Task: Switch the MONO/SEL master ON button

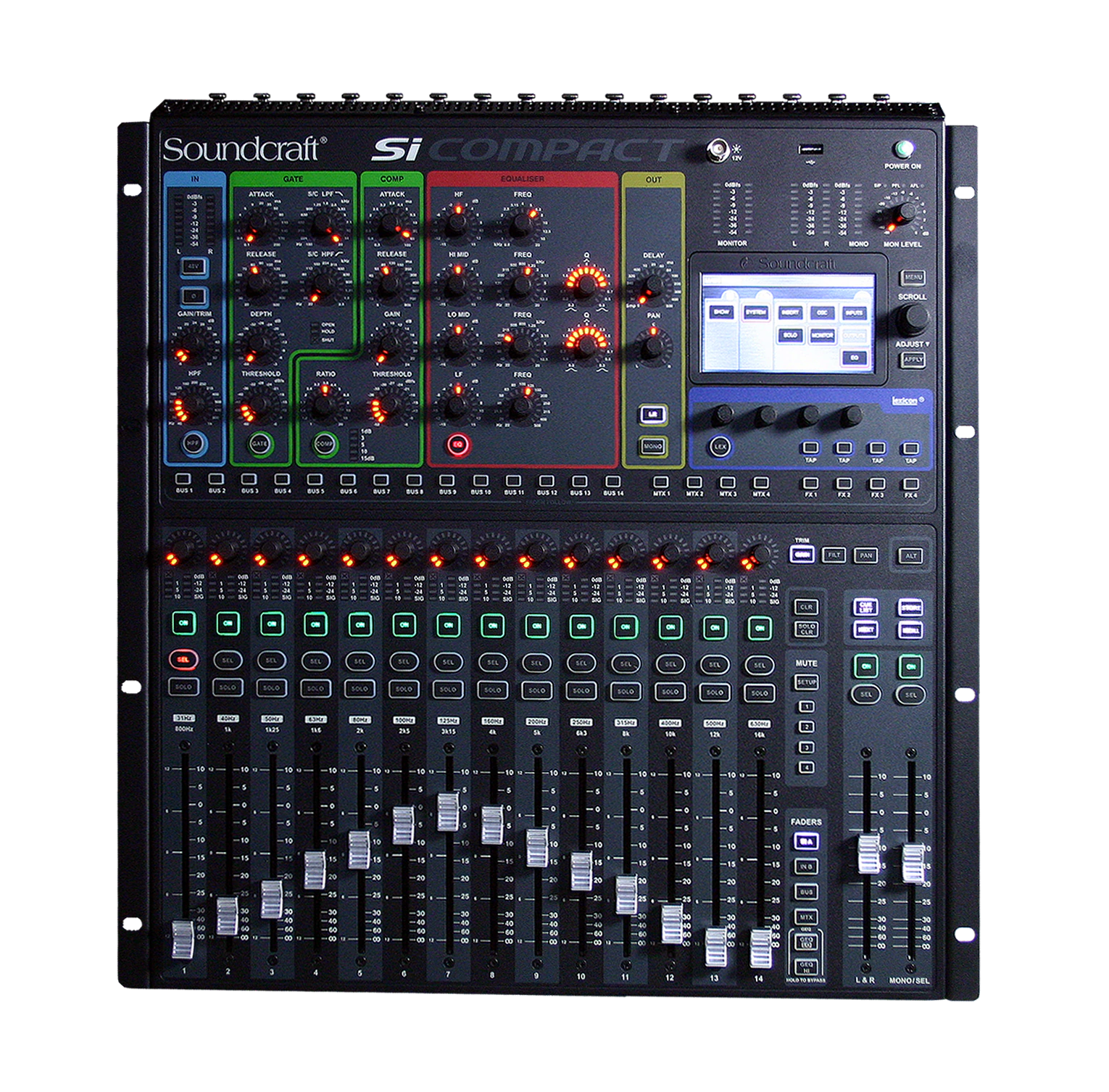Action: (x=910, y=666)
